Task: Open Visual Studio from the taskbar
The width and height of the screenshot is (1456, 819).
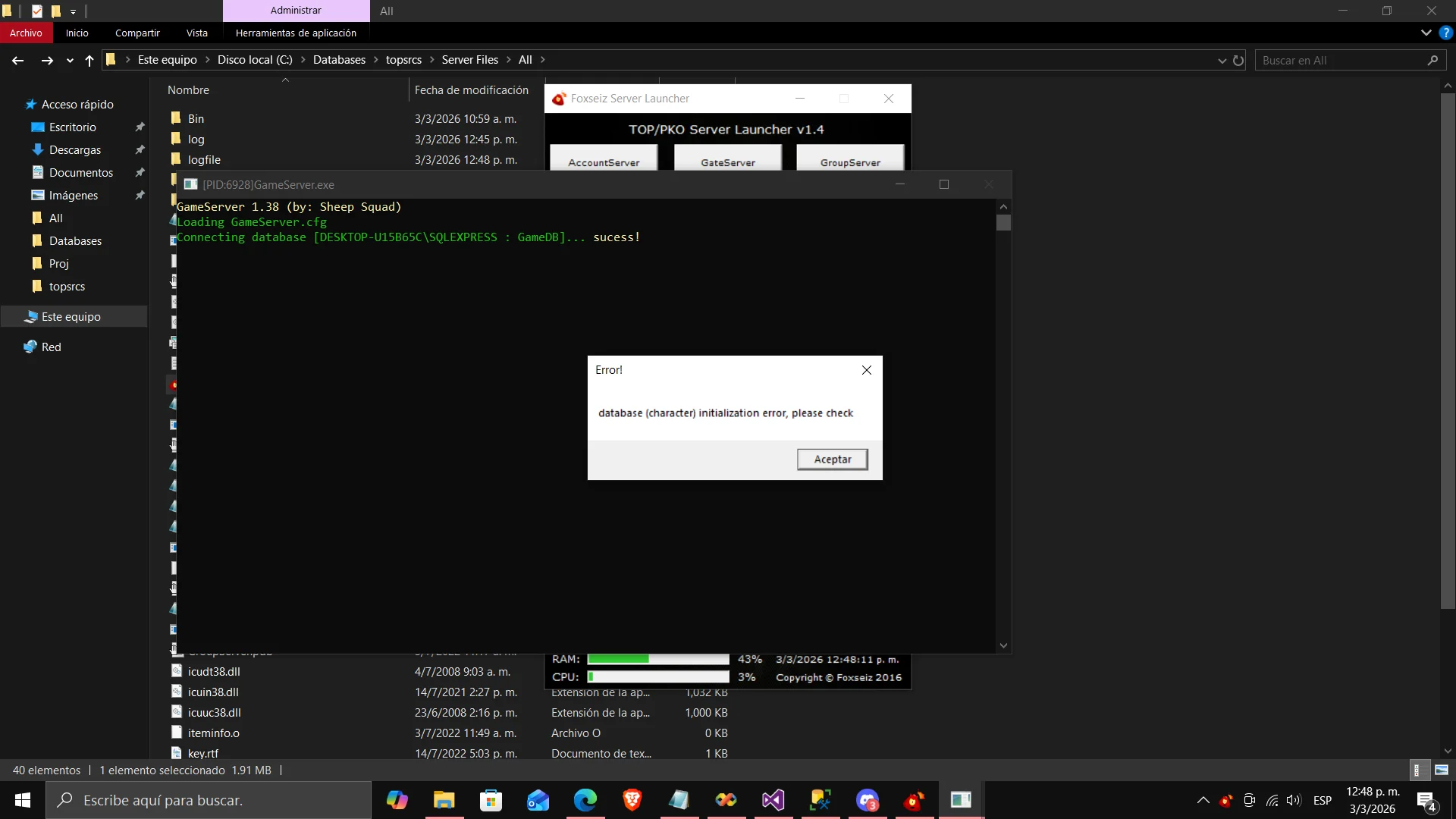Action: point(773,800)
